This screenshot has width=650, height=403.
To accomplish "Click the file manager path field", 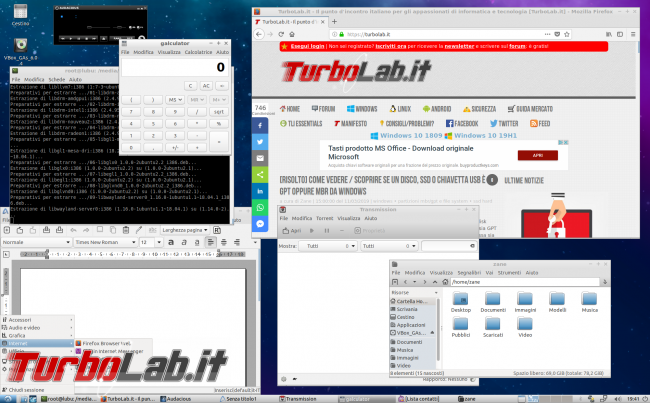I will [525, 282].
